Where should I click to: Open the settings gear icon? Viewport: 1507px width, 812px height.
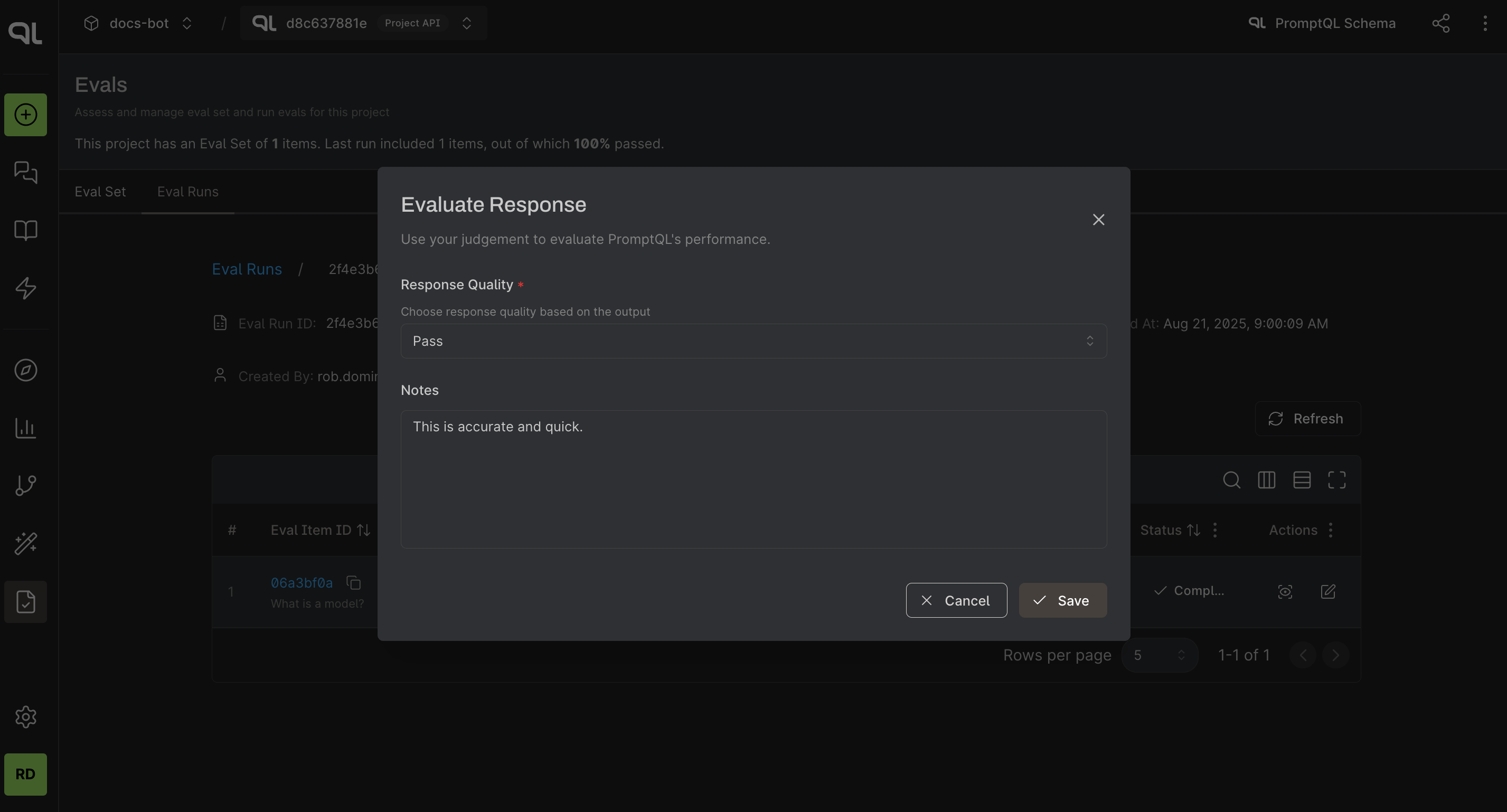tap(25, 716)
